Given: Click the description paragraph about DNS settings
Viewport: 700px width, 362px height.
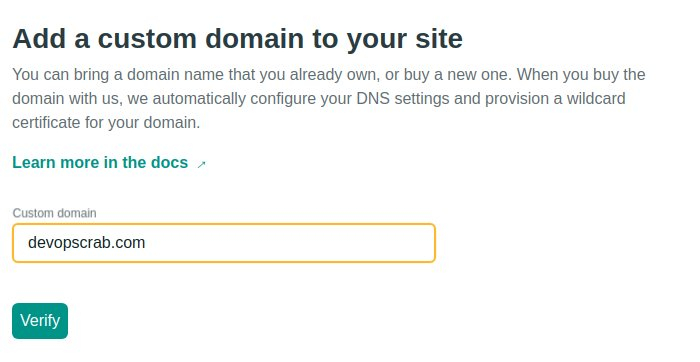Looking at the screenshot, I should [x=329, y=98].
